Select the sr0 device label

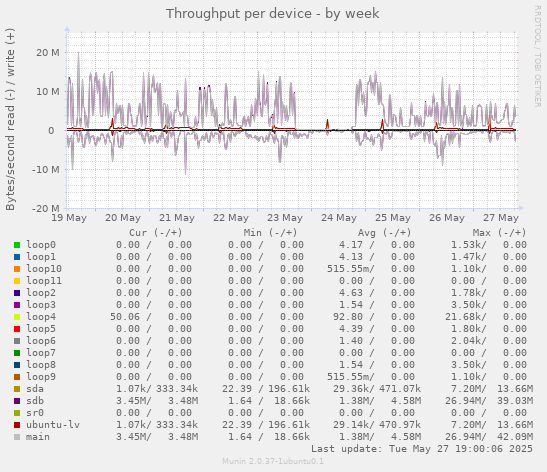pyautogui.click(x=35, y=413)
